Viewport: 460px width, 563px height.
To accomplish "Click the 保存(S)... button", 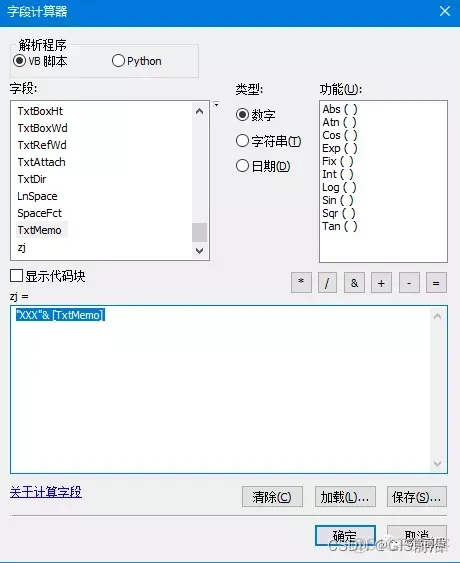I will [x=417, y=497].
